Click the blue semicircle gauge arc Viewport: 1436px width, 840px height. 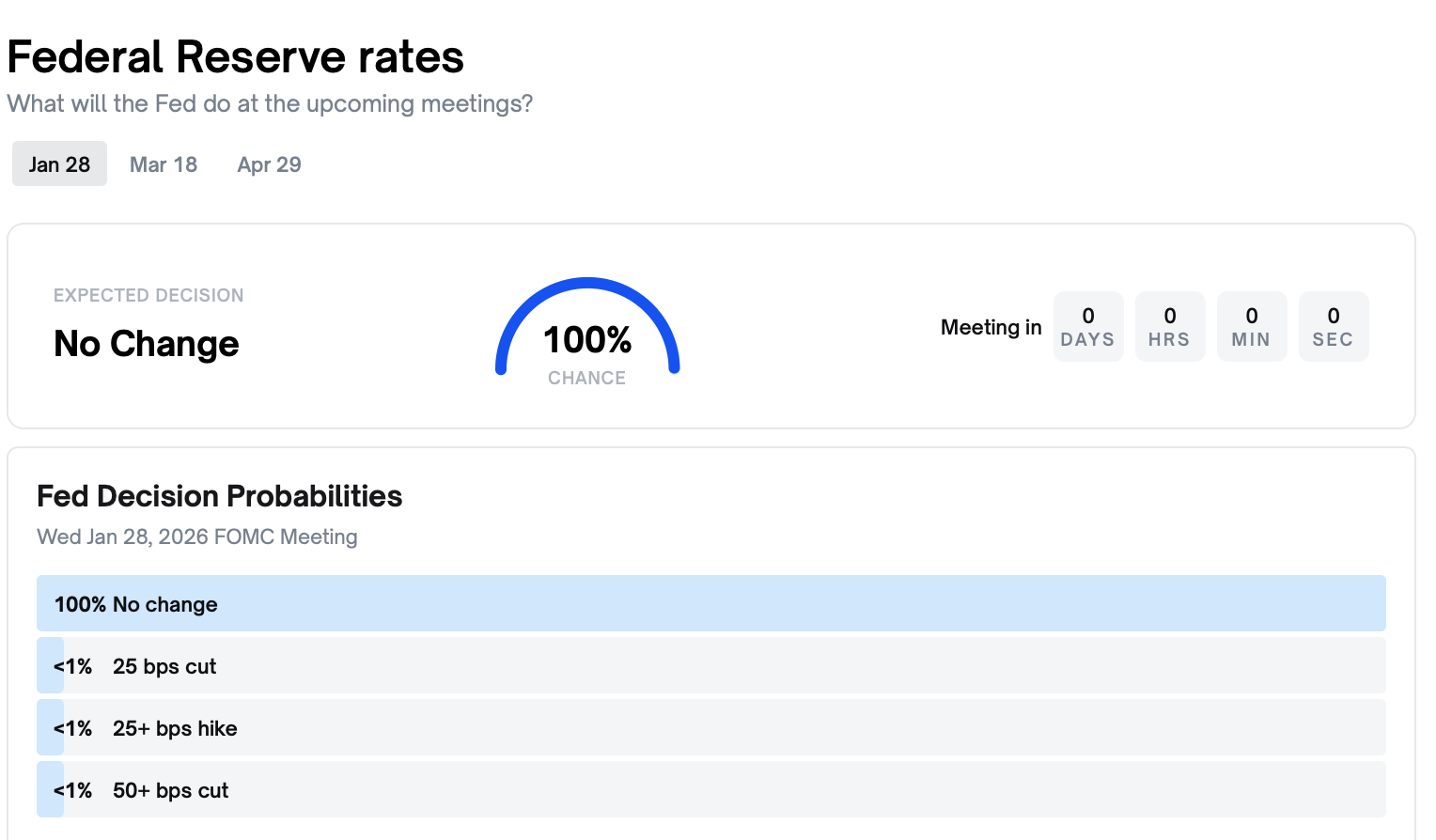coord(587,284)
